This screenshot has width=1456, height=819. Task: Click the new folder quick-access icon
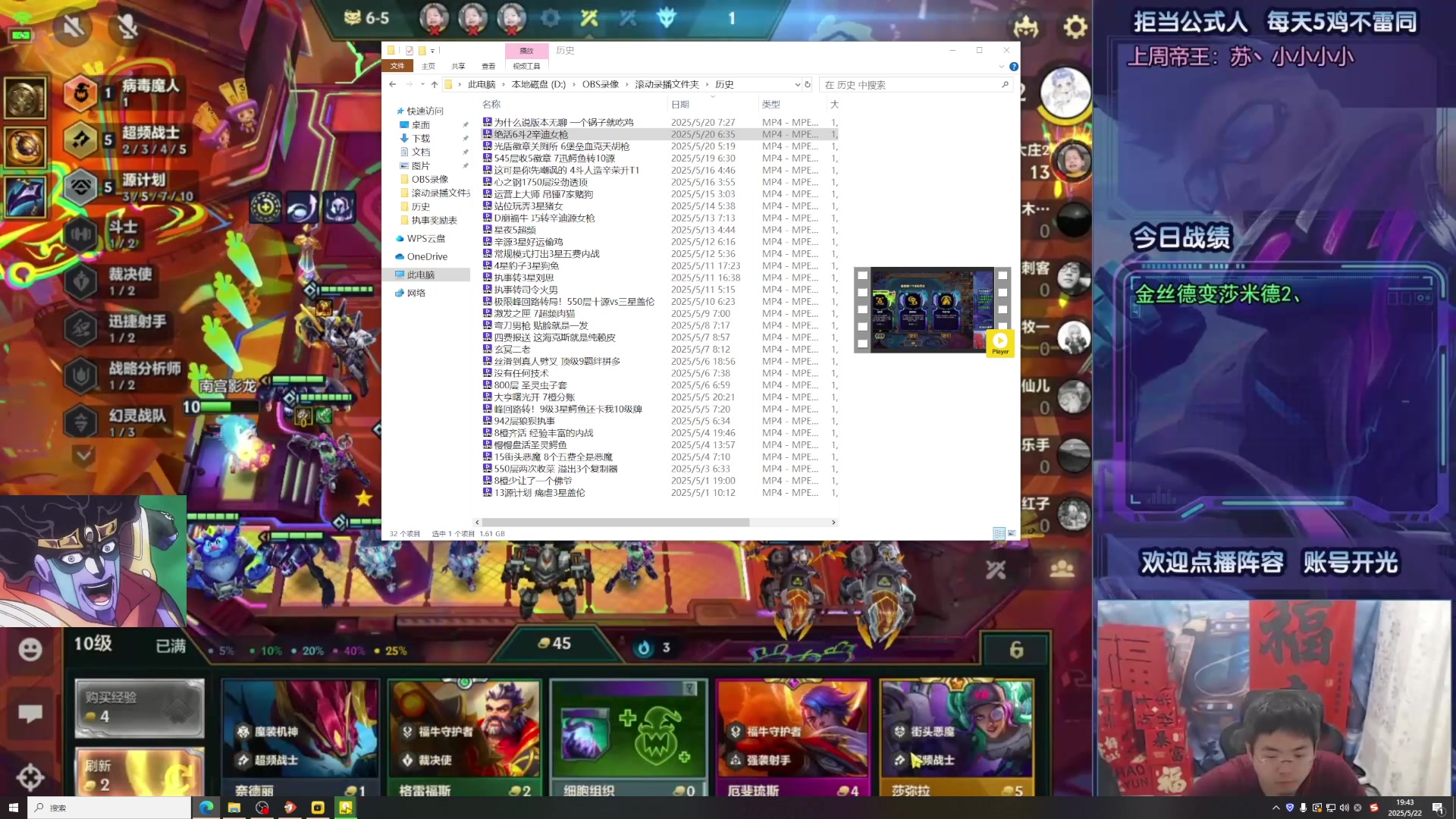click(422, 51)
